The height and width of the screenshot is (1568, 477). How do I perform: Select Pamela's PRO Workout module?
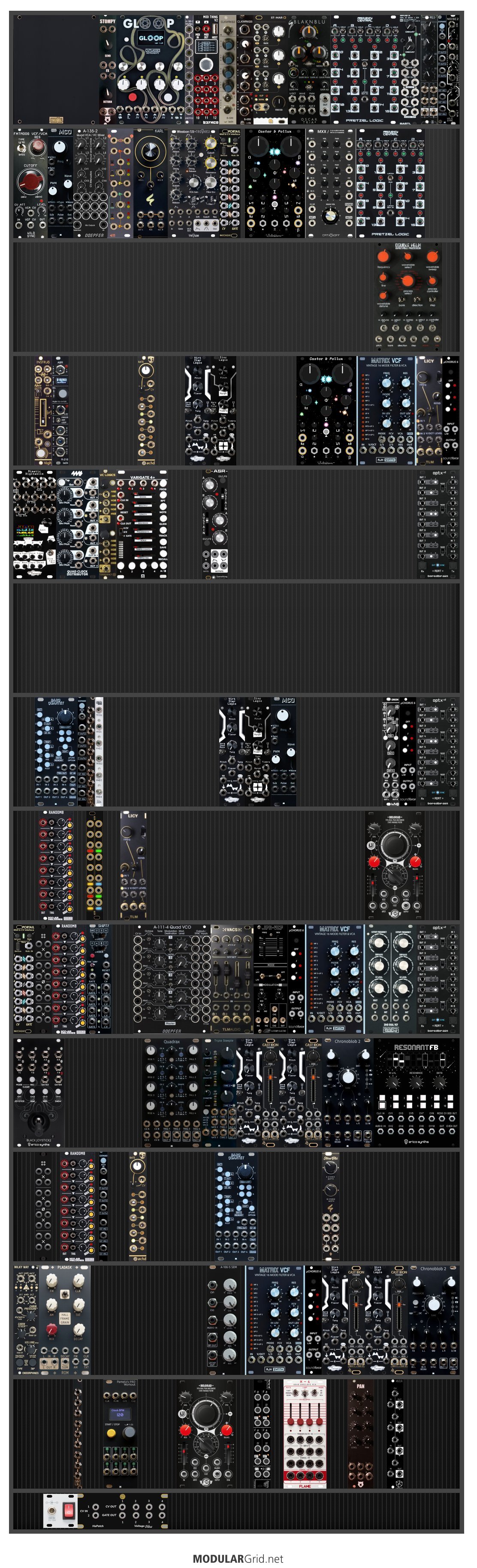(x=120, y=1433)
